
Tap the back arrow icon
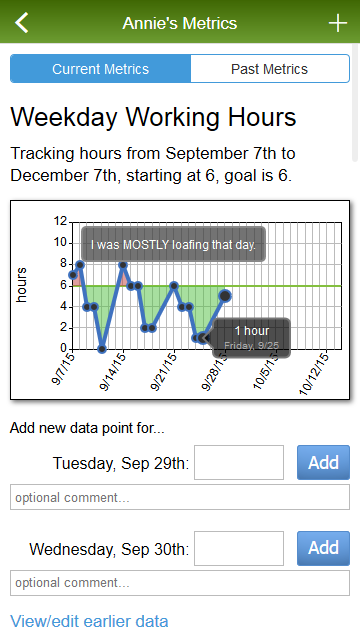(x=22, y=22)
